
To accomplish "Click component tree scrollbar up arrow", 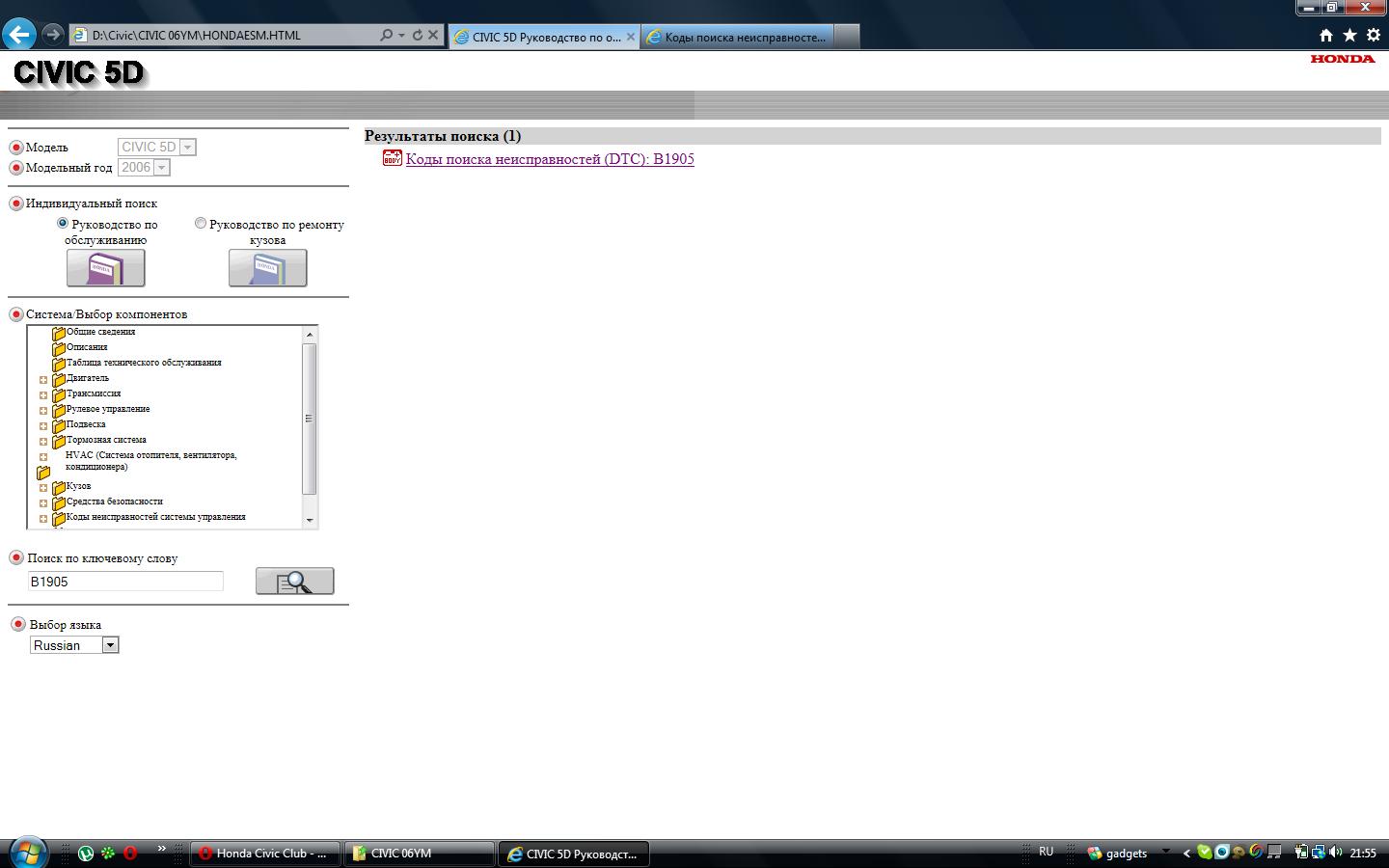I will [x=310, y=335].
